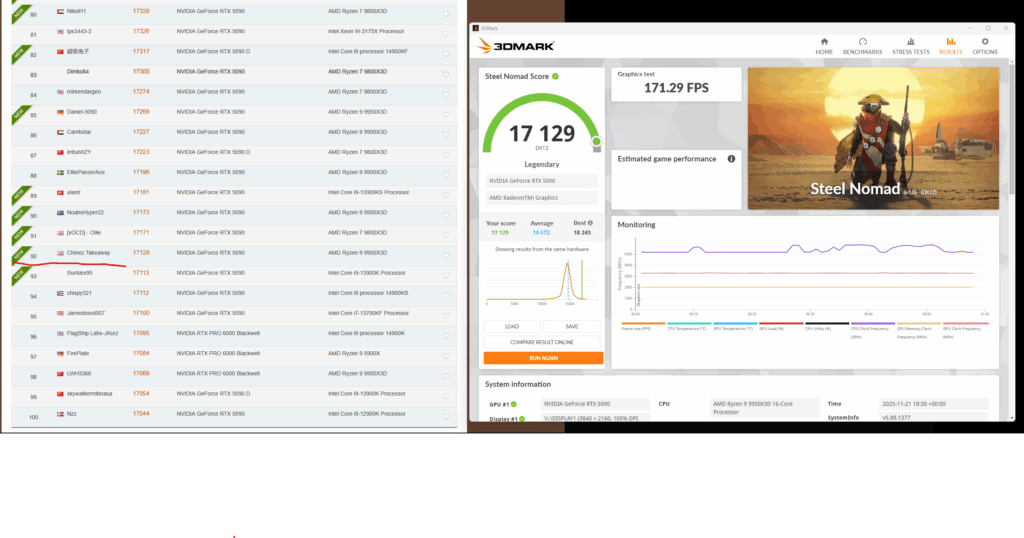Screen dimensions: 1024x538
Task: Click the Swedish flag beside ElitePanzerAce
Action: [60, 172]
